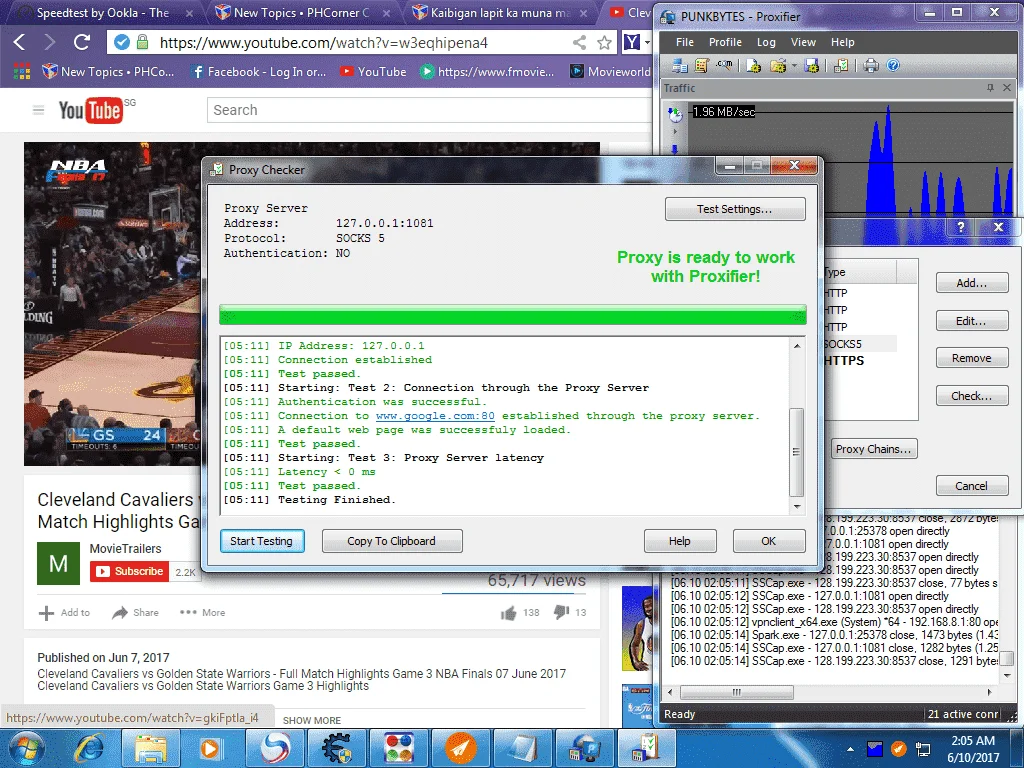1024x768 pixels.
Task: Click the browser Reload icon
Action: tap(82, 42)
